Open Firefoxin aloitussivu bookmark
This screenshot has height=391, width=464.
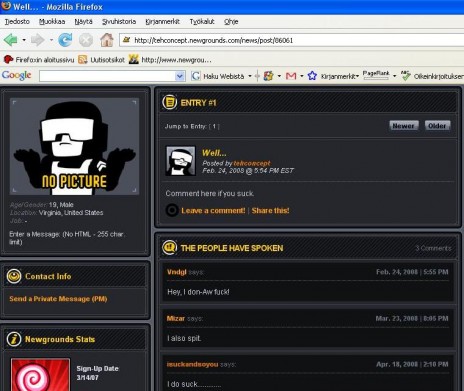point(39,60)
